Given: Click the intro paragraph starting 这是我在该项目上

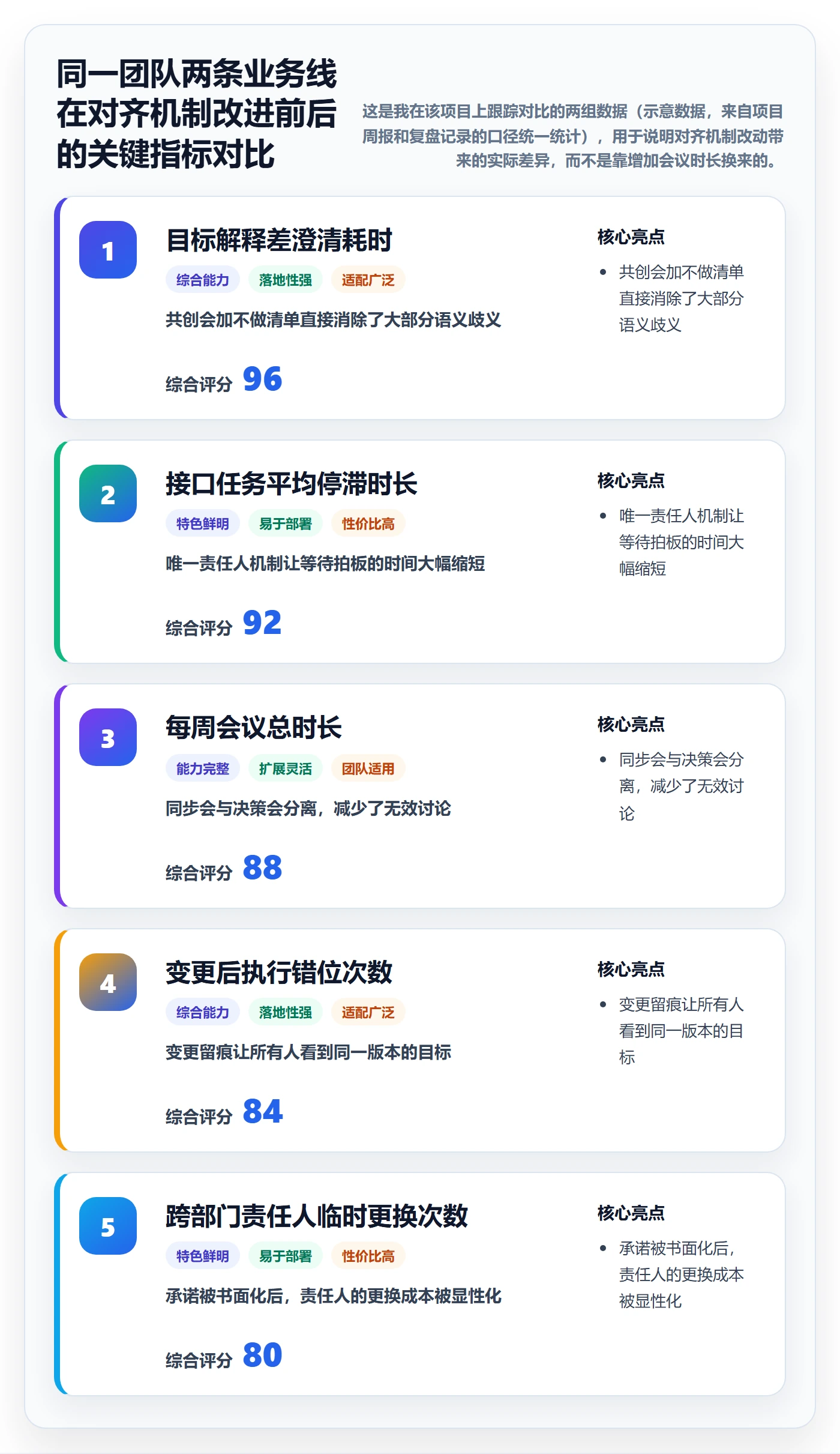Looking at the screenshot, I should [x=572, y=136].
